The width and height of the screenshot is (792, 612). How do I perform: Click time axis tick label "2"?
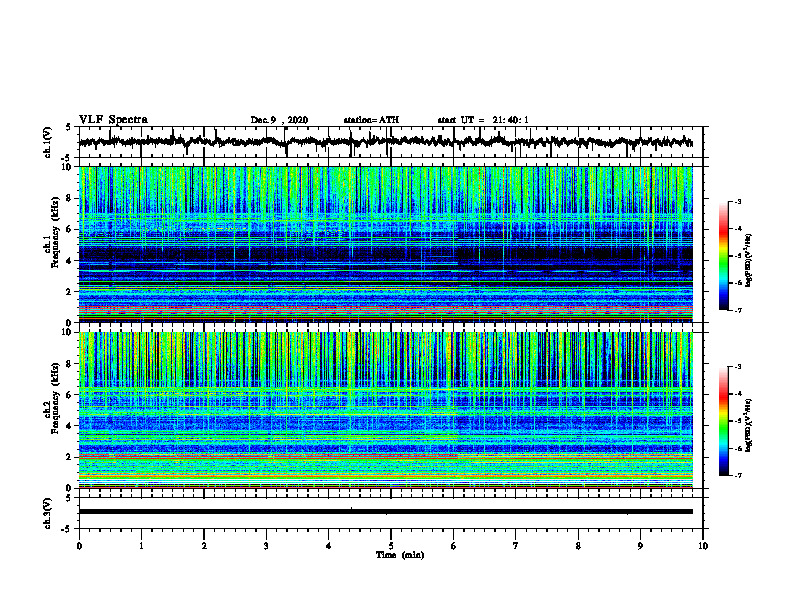pyautogui.click(x=204, y=546)
